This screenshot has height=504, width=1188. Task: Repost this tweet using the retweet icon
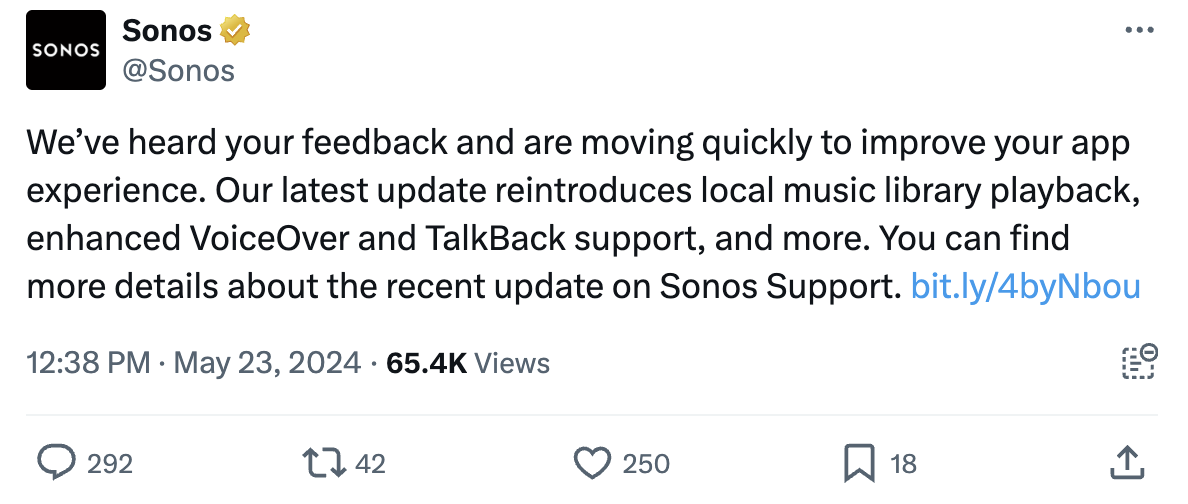tap(324, 462)
